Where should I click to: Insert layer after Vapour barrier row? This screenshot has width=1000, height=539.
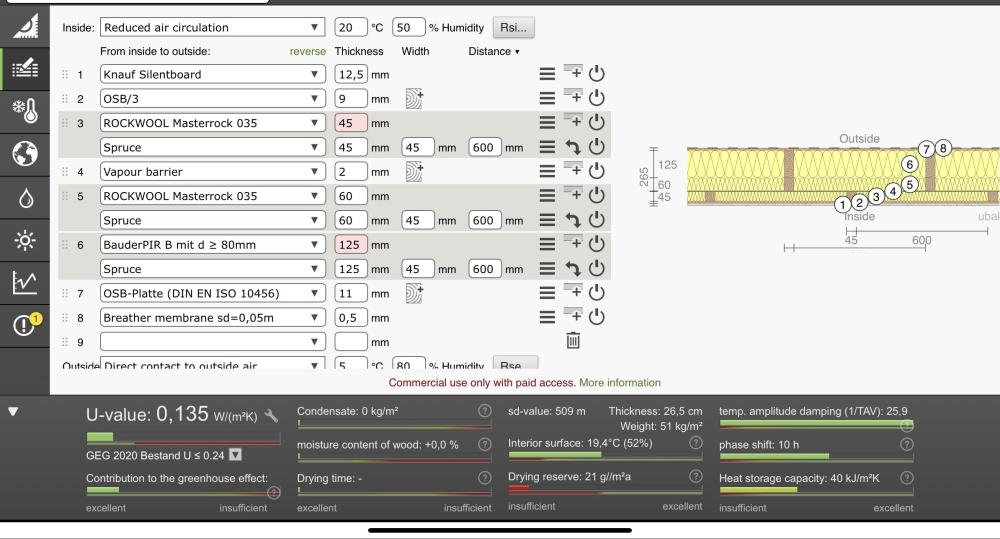573,169
